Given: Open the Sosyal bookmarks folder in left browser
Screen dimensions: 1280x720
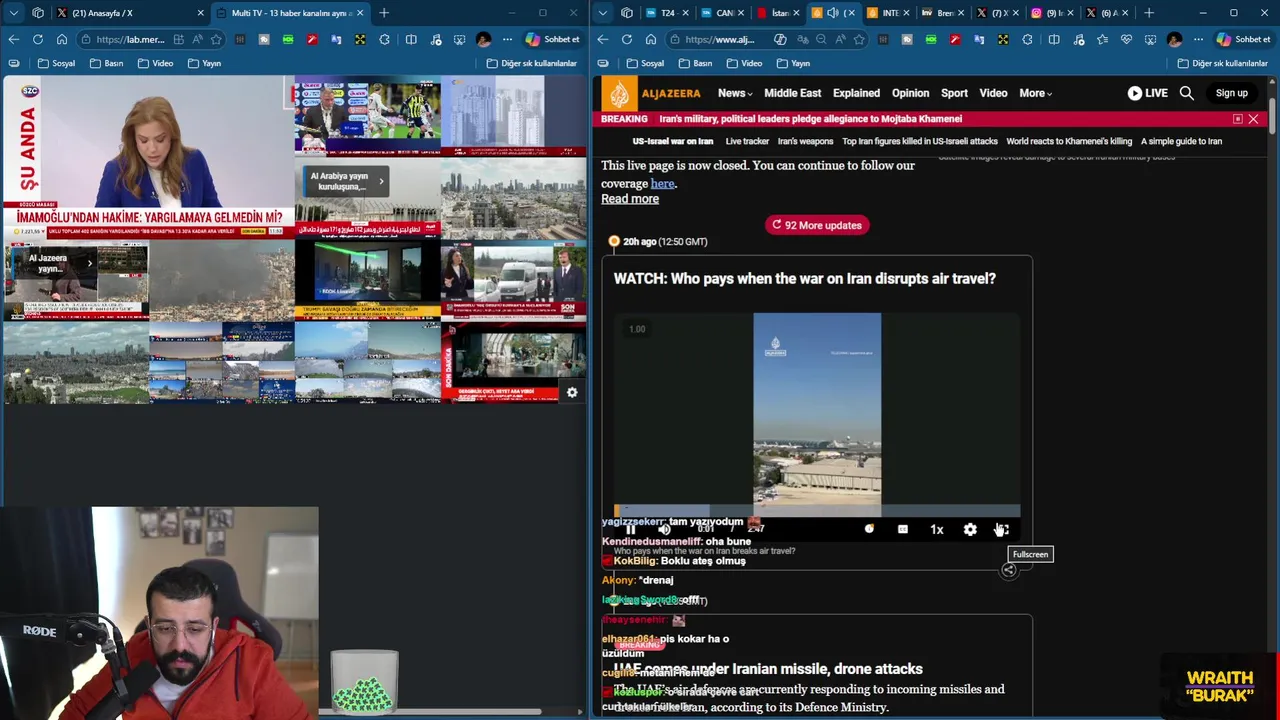Looking at the screenshot, I should coord(56,63).
